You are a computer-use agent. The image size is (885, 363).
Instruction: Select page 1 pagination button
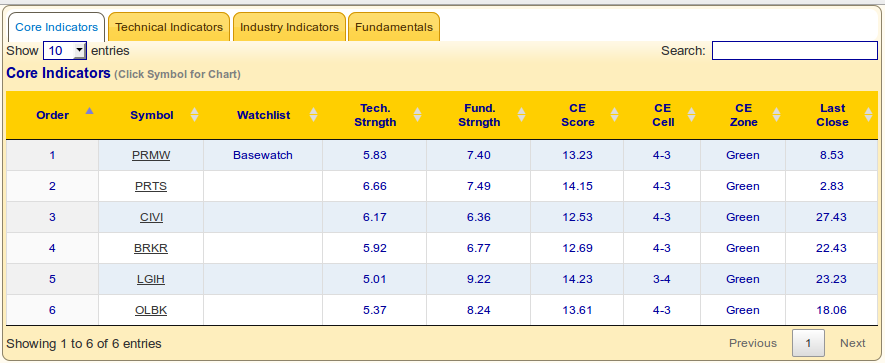point(808,343)
